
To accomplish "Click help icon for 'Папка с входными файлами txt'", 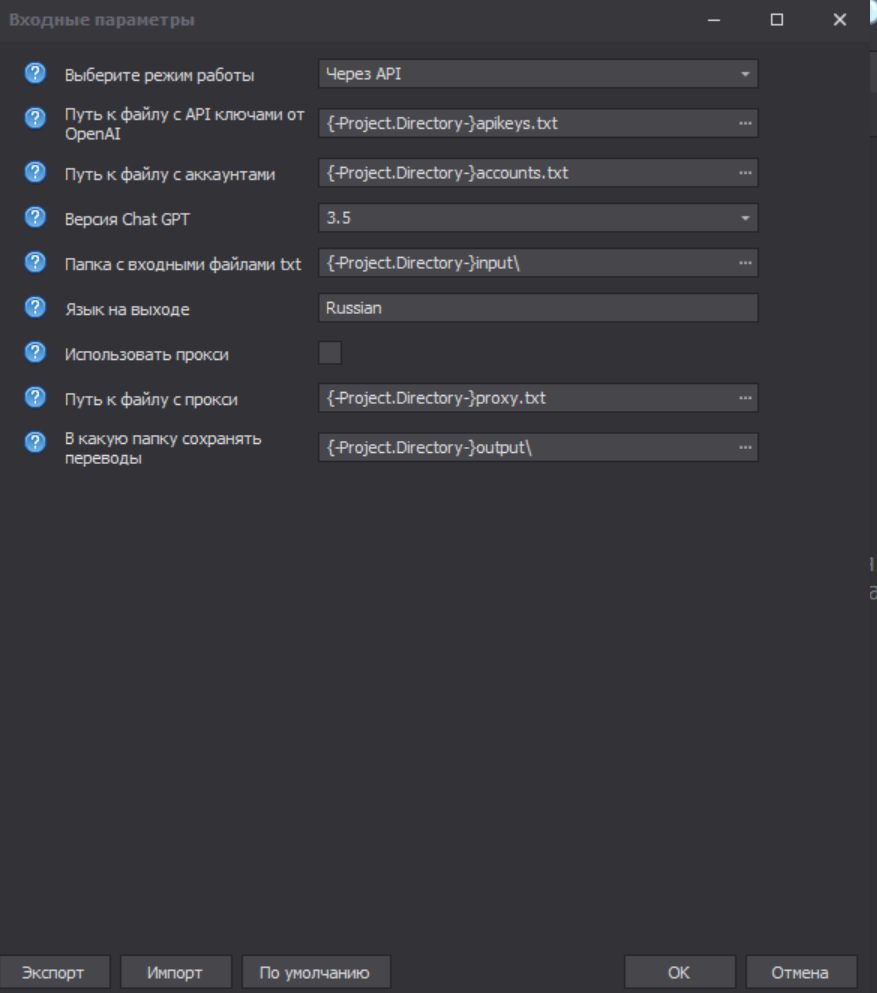I will pyautogui.click(x=35, y=262).
